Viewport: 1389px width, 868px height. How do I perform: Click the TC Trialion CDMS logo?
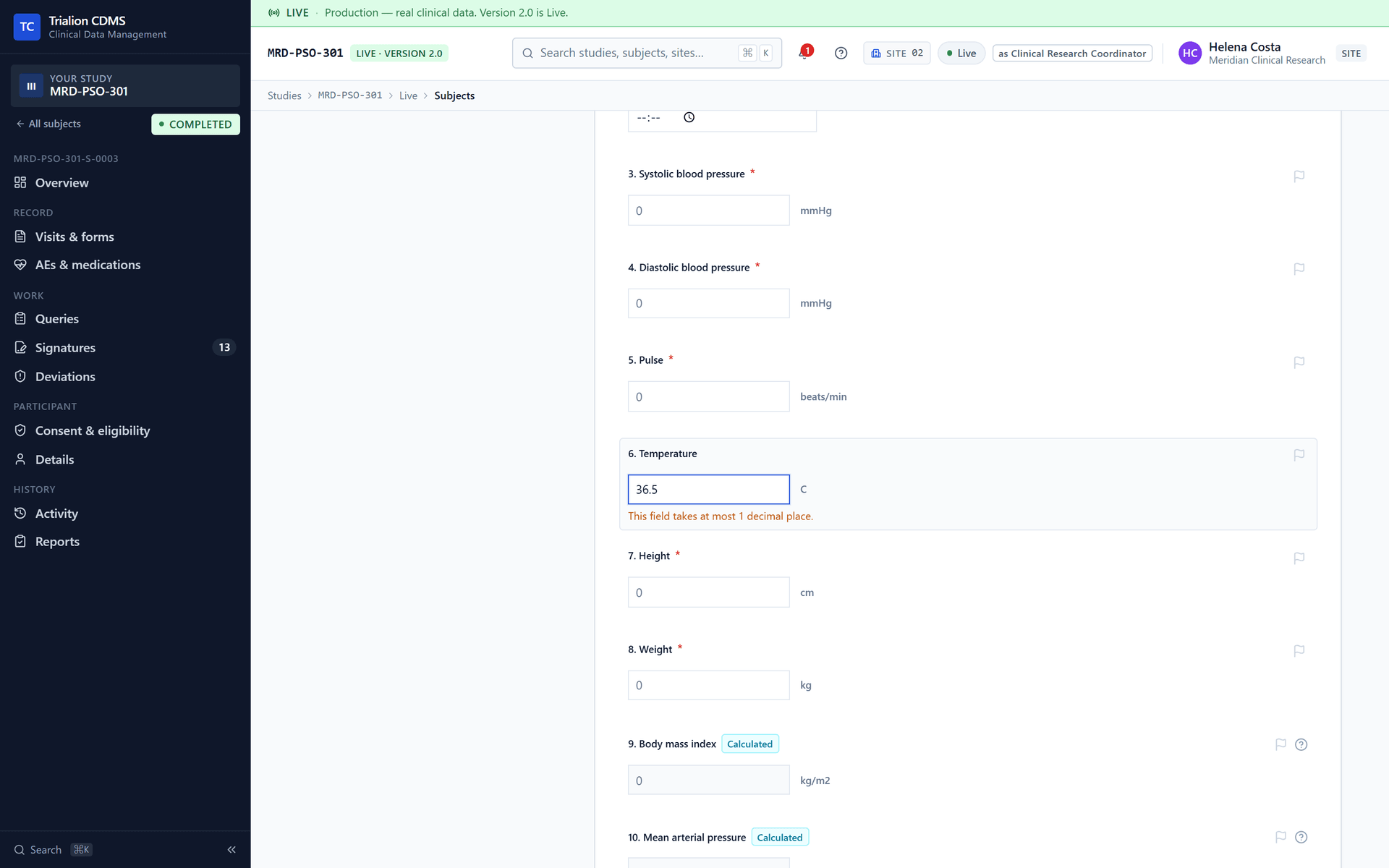(27, 27)
